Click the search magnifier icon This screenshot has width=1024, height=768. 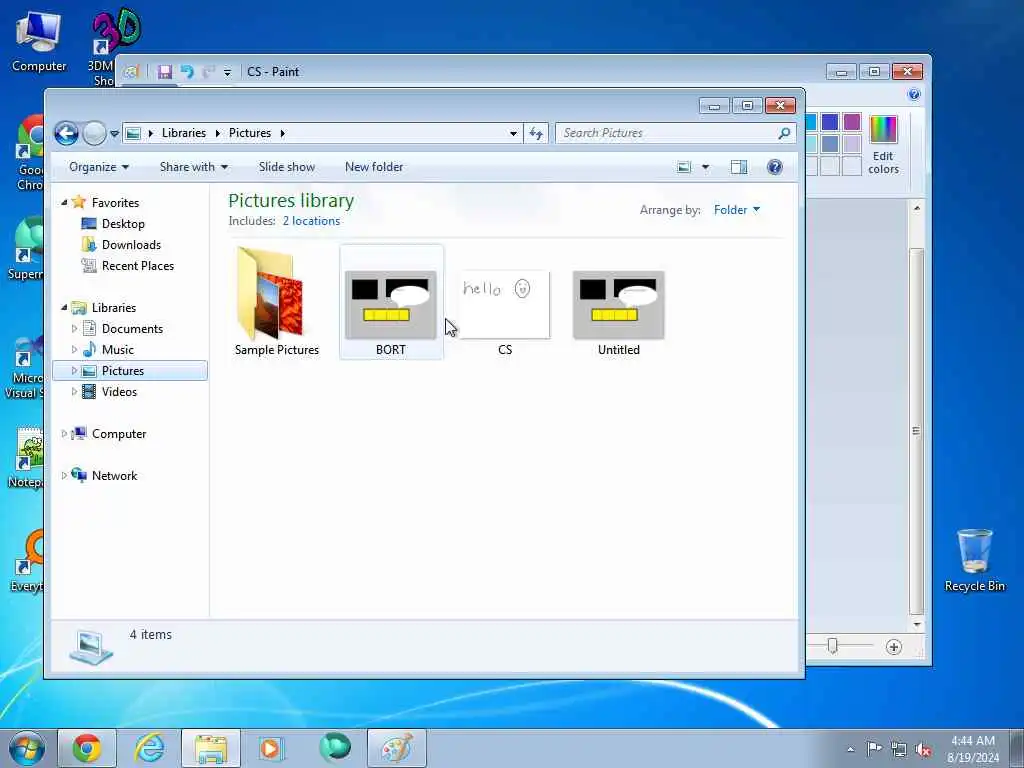click(784, 133)
